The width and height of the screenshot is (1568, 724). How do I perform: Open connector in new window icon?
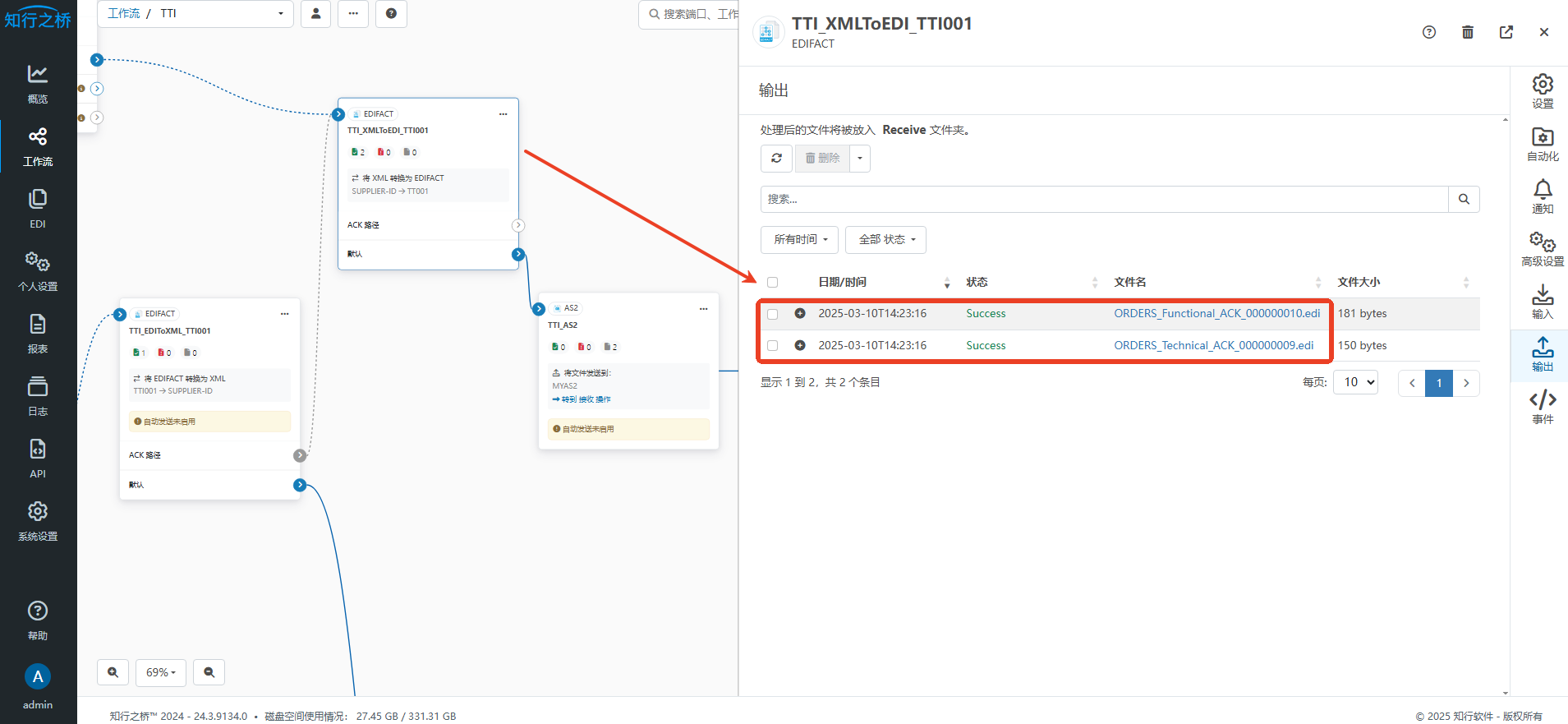tap(1506, 32)
